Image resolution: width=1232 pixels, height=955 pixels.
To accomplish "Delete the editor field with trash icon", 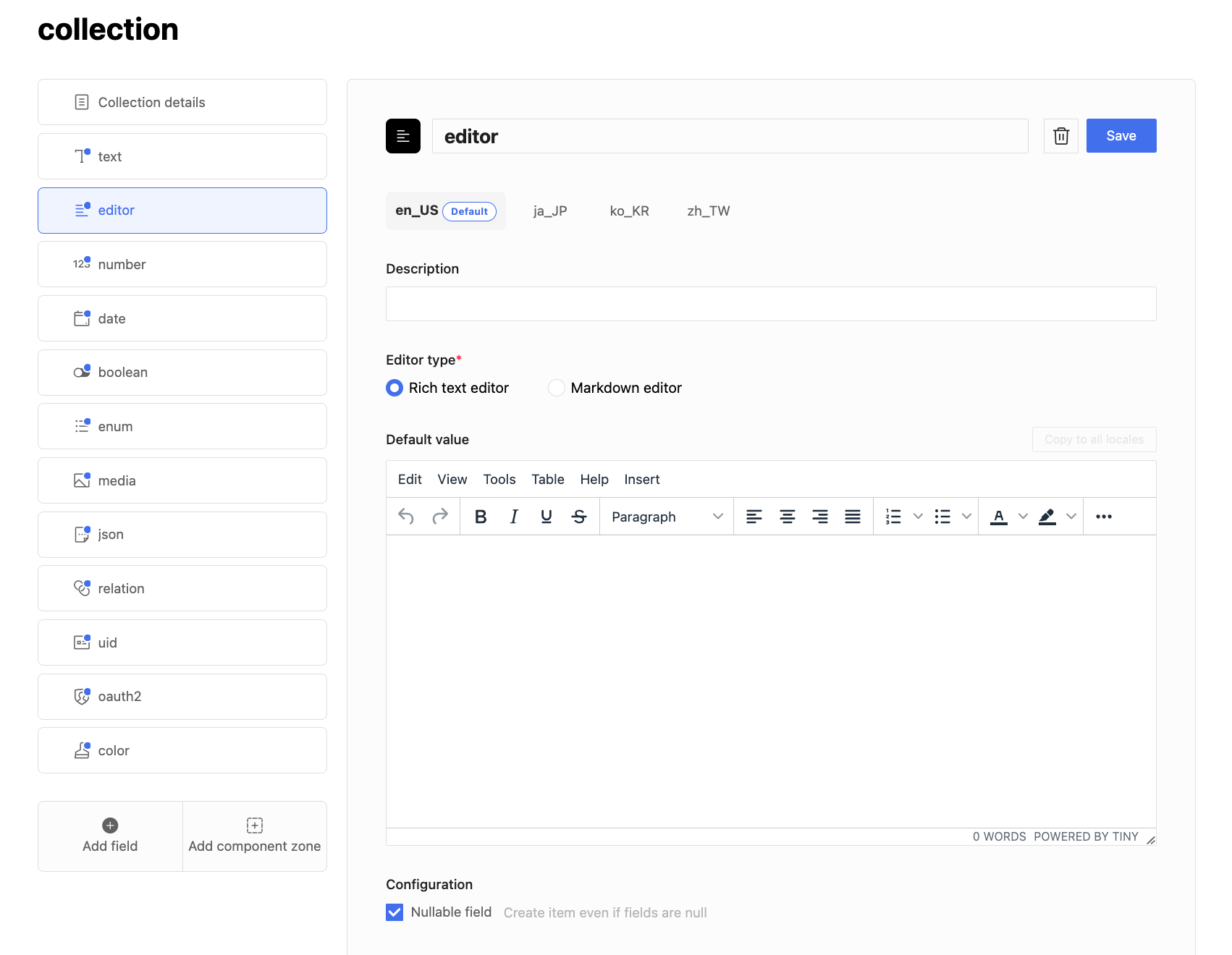I will (1061, 136).
